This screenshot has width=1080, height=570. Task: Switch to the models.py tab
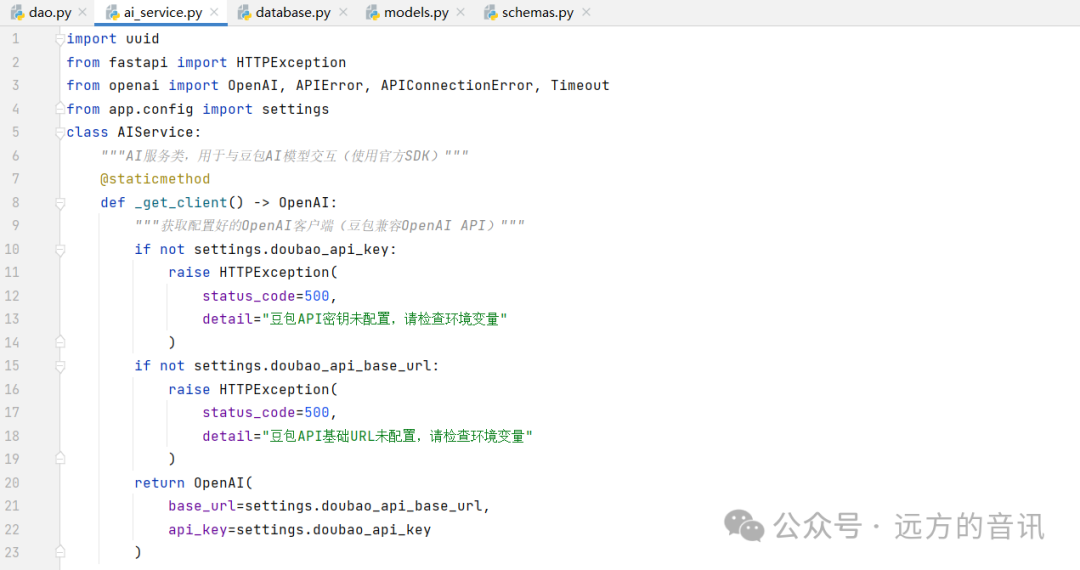coord(416,12)
